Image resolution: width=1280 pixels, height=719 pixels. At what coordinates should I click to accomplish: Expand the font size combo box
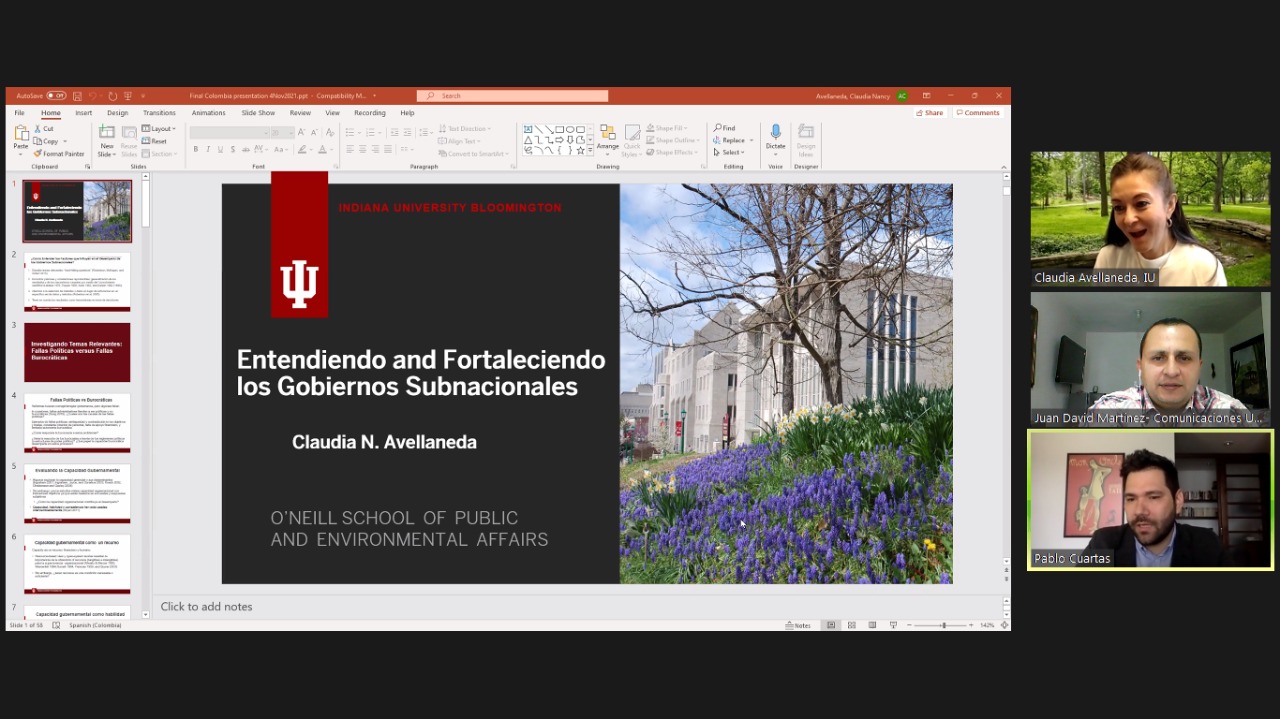coord(289,132)
